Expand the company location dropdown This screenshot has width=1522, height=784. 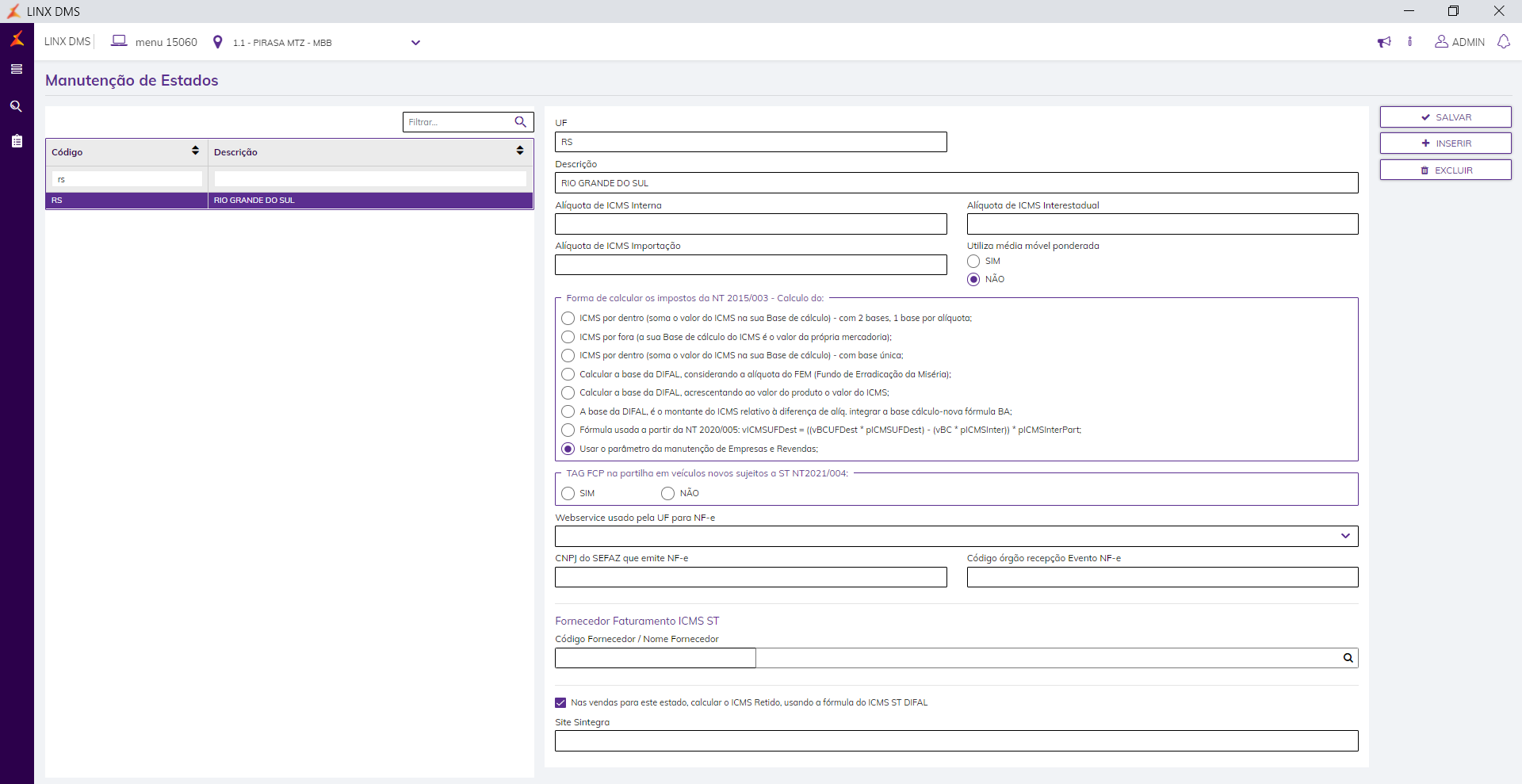[x=415, y=43]
